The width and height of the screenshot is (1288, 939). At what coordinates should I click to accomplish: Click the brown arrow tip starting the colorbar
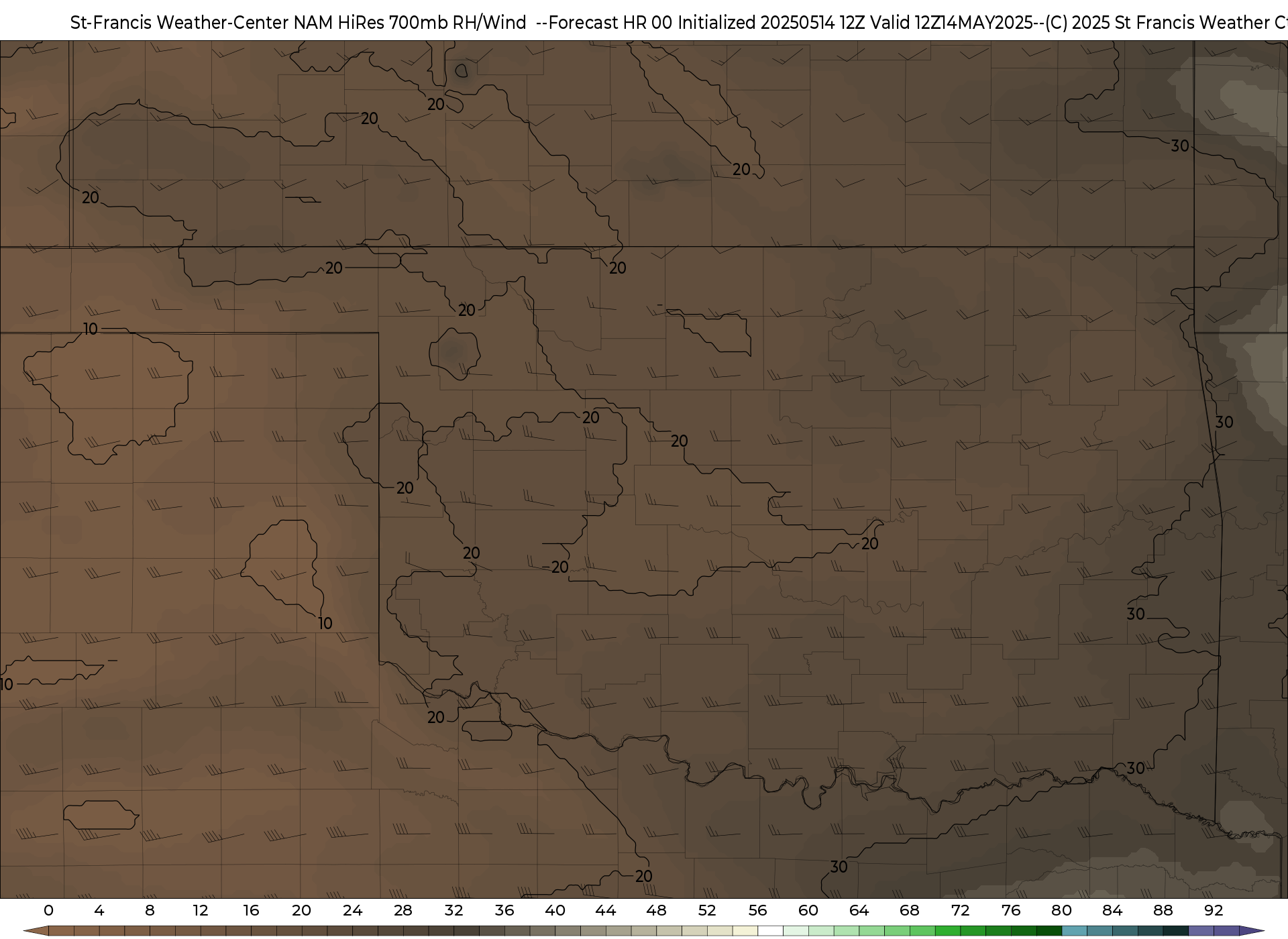tap(36, 932)
